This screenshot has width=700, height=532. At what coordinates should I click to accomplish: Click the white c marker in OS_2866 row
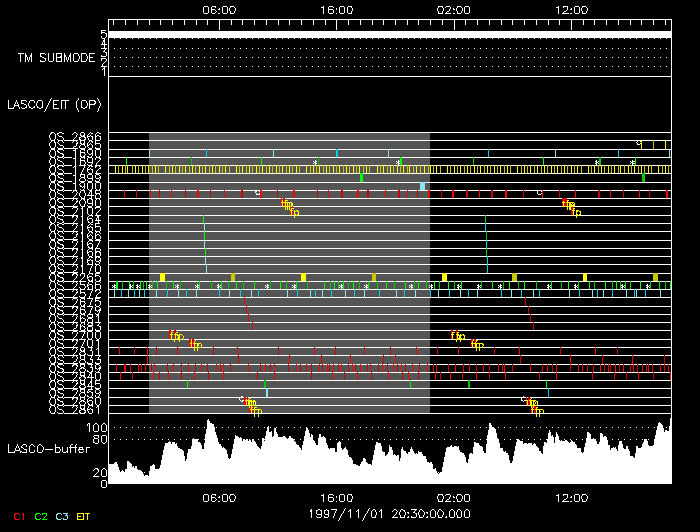(x=639, y=143)
